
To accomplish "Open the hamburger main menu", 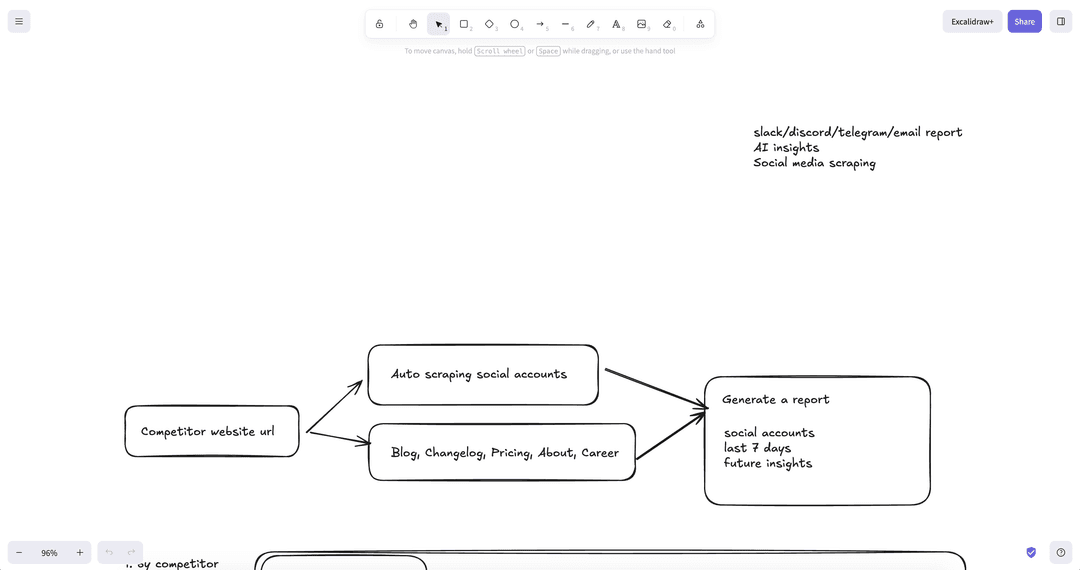I will coord(19,21).
